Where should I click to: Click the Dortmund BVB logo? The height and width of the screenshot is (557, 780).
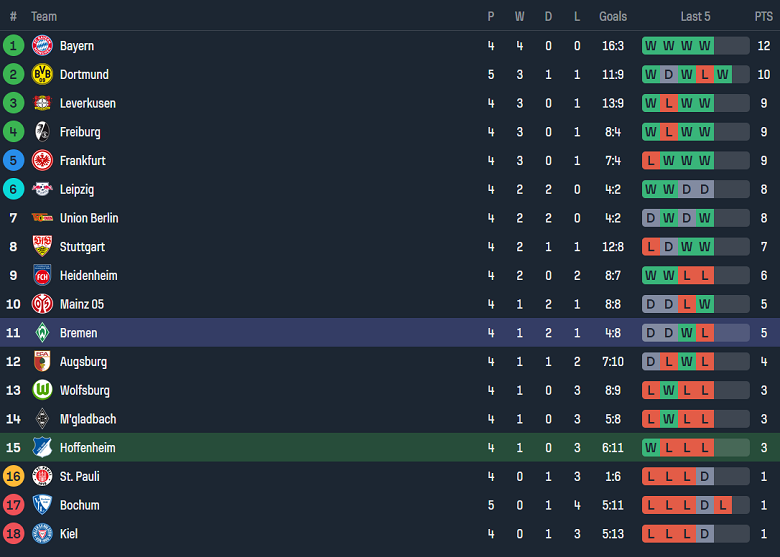[x=42, y=74]
